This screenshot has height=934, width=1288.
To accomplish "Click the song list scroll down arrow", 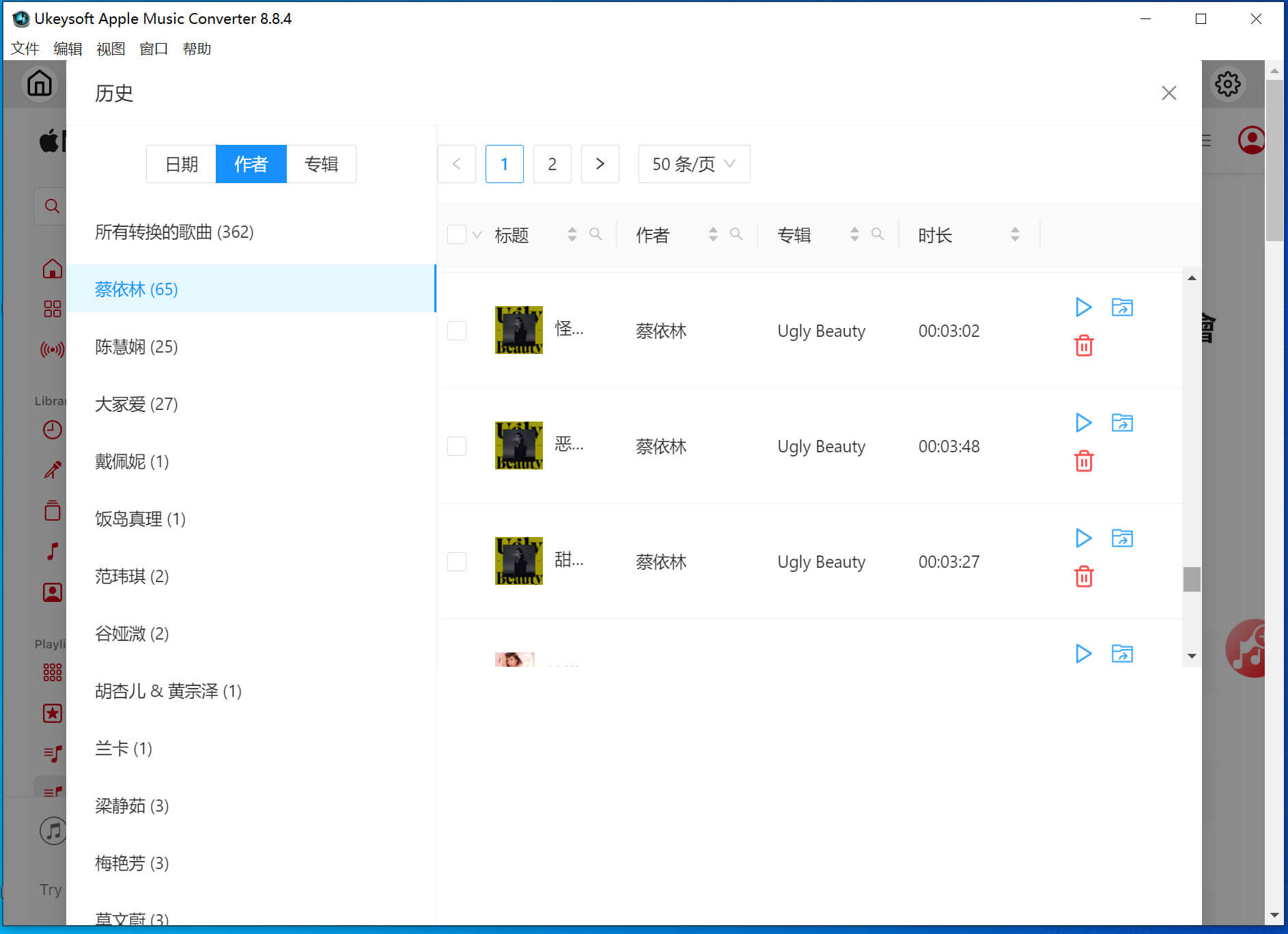I will [x=1192, y=656].
